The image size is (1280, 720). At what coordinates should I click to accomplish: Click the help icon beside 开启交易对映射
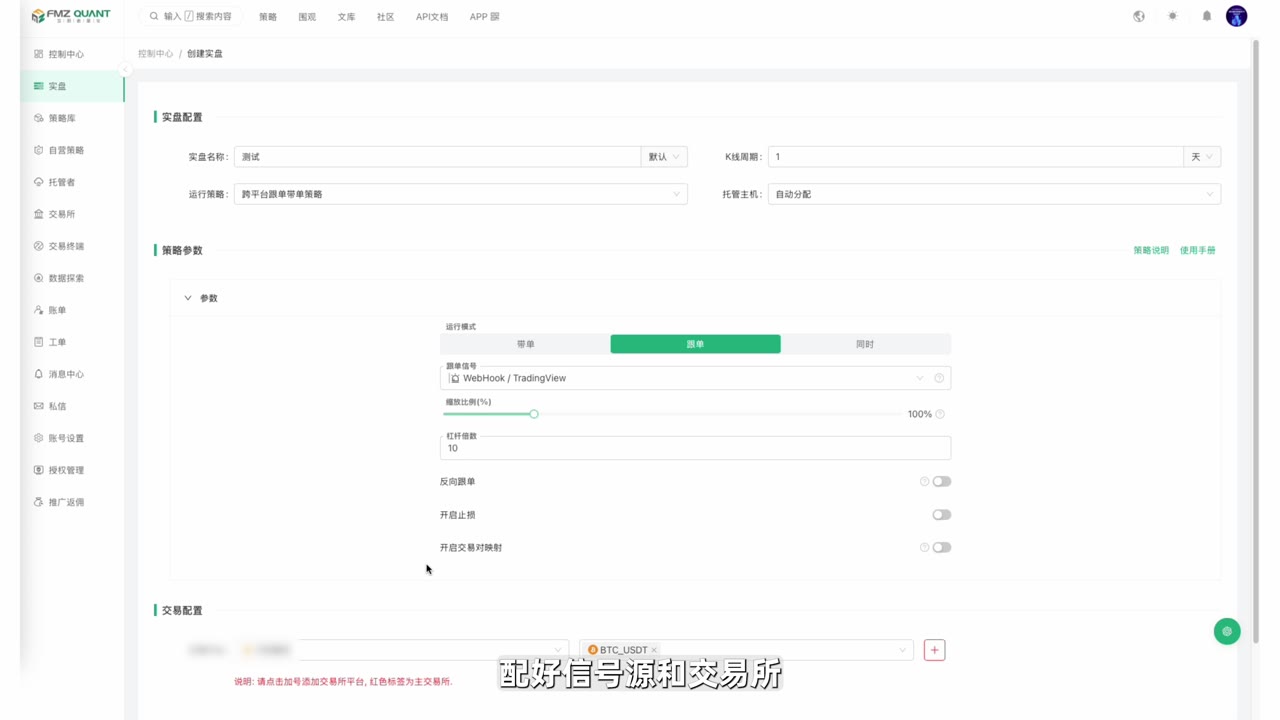pos(925,547)
